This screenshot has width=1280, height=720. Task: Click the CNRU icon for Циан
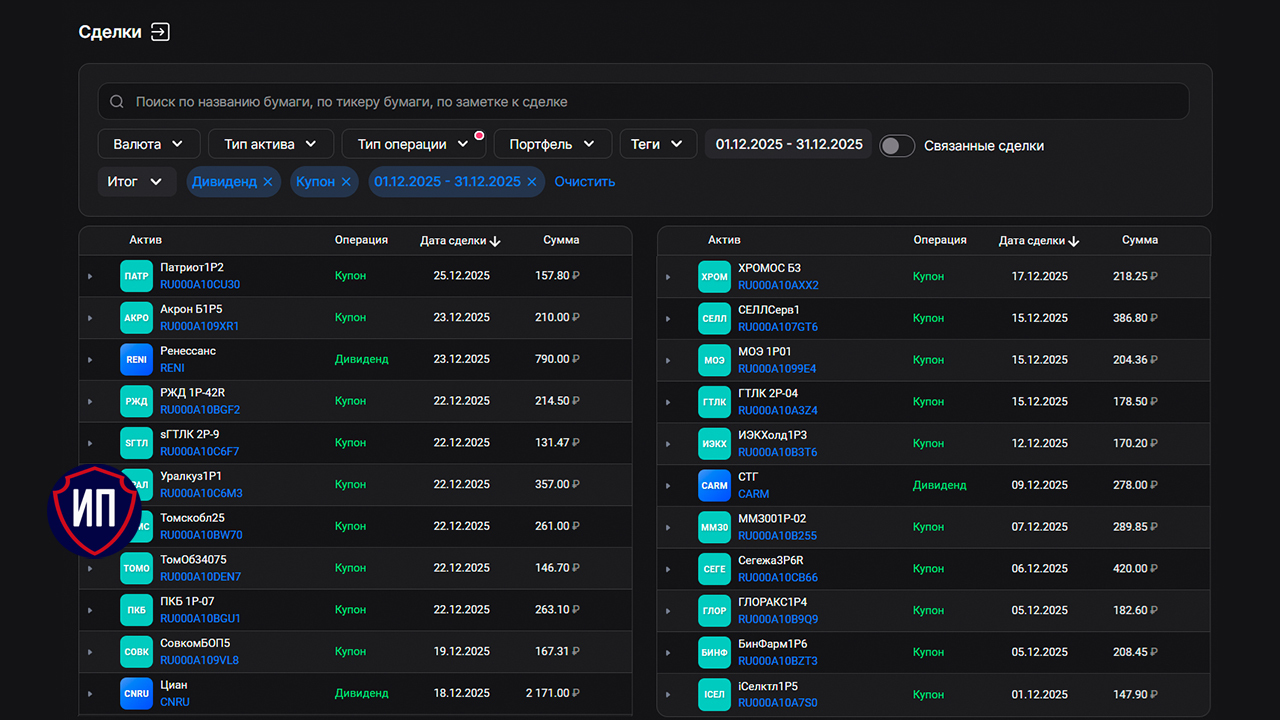pos(136,694)
